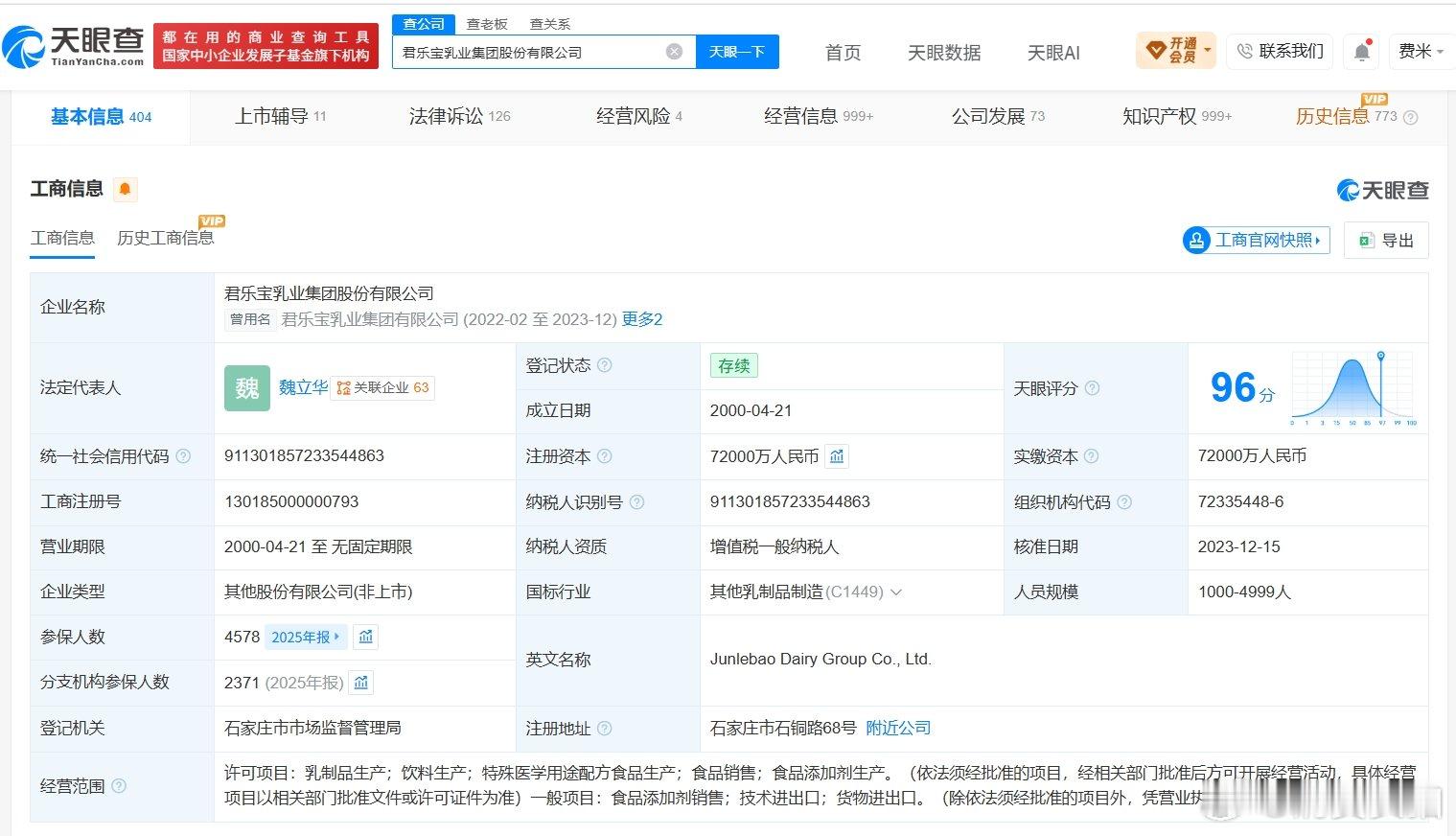Open the chart icon beside 分支机构参保人数

click(361, 683)
